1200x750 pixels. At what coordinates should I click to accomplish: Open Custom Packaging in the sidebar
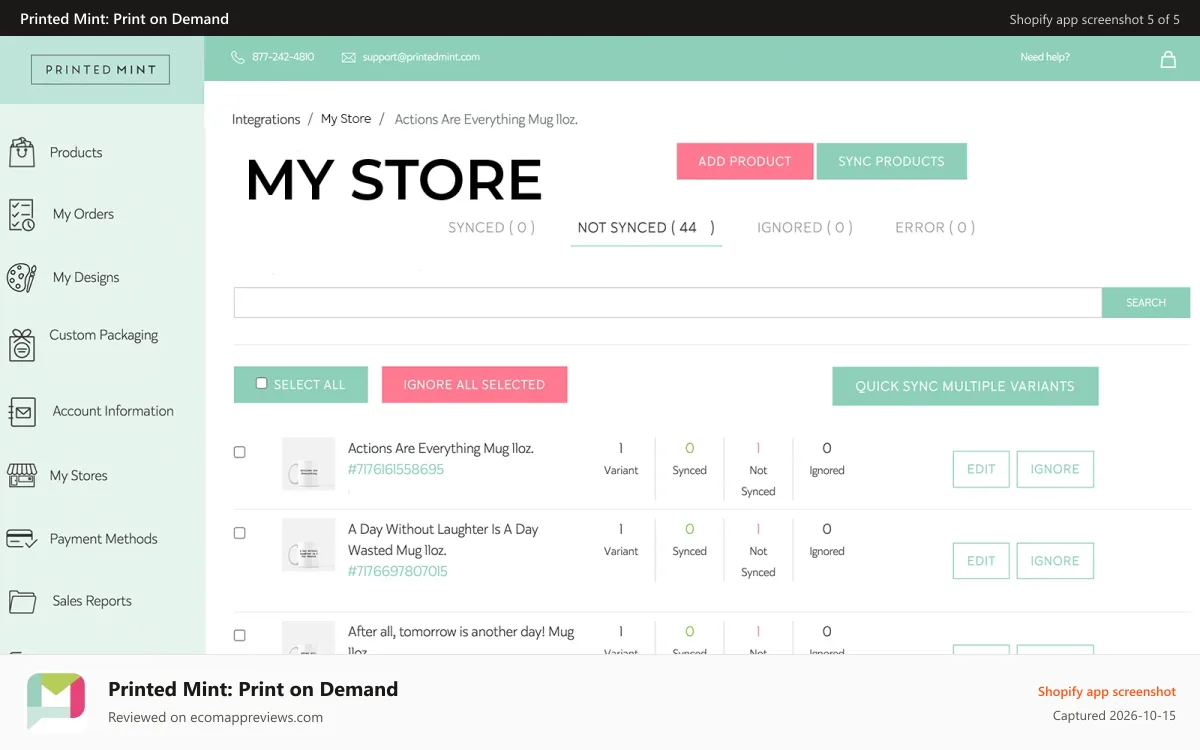(x=104, y=335)
